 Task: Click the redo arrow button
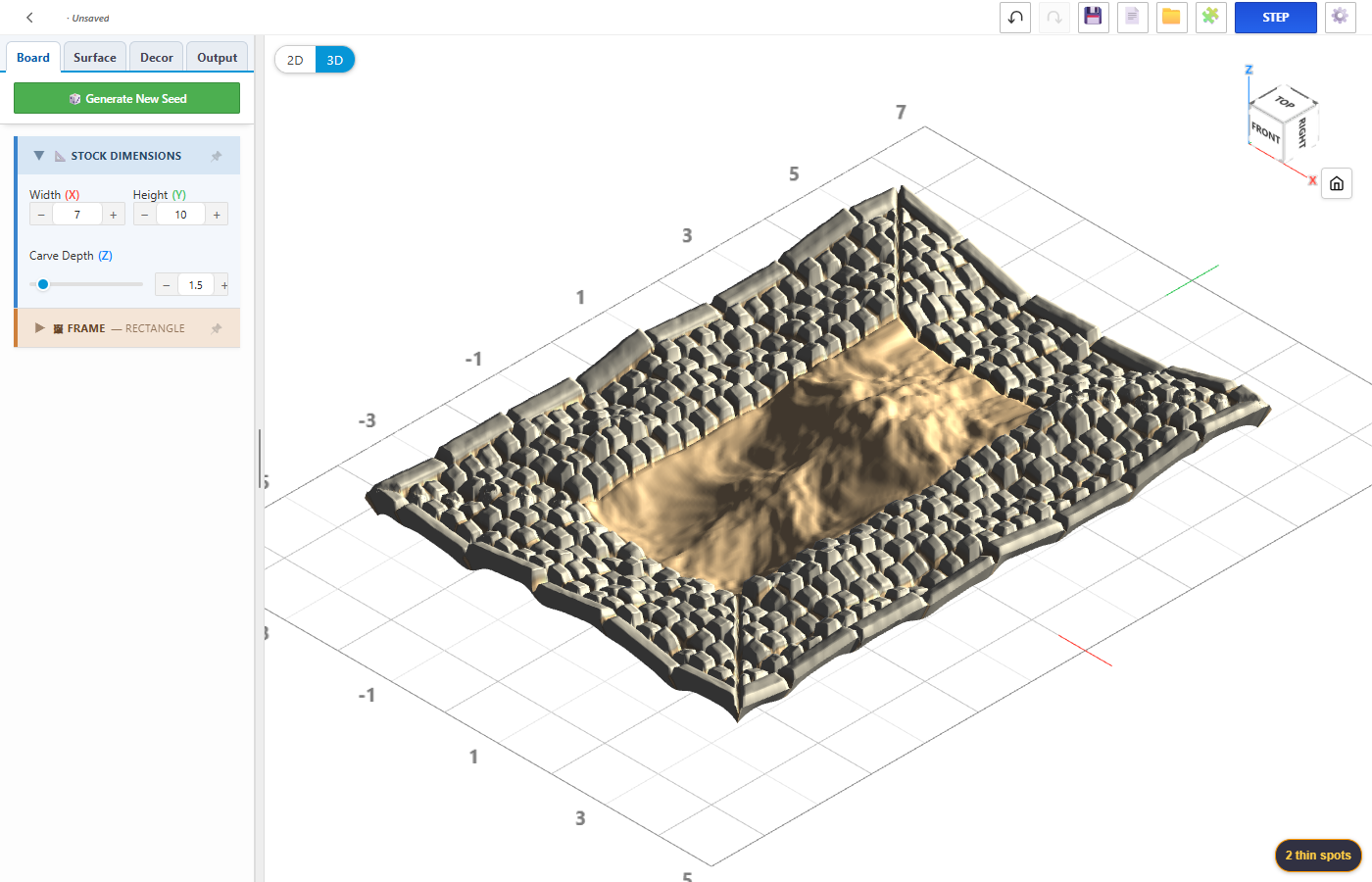[x=1054, y=17]
